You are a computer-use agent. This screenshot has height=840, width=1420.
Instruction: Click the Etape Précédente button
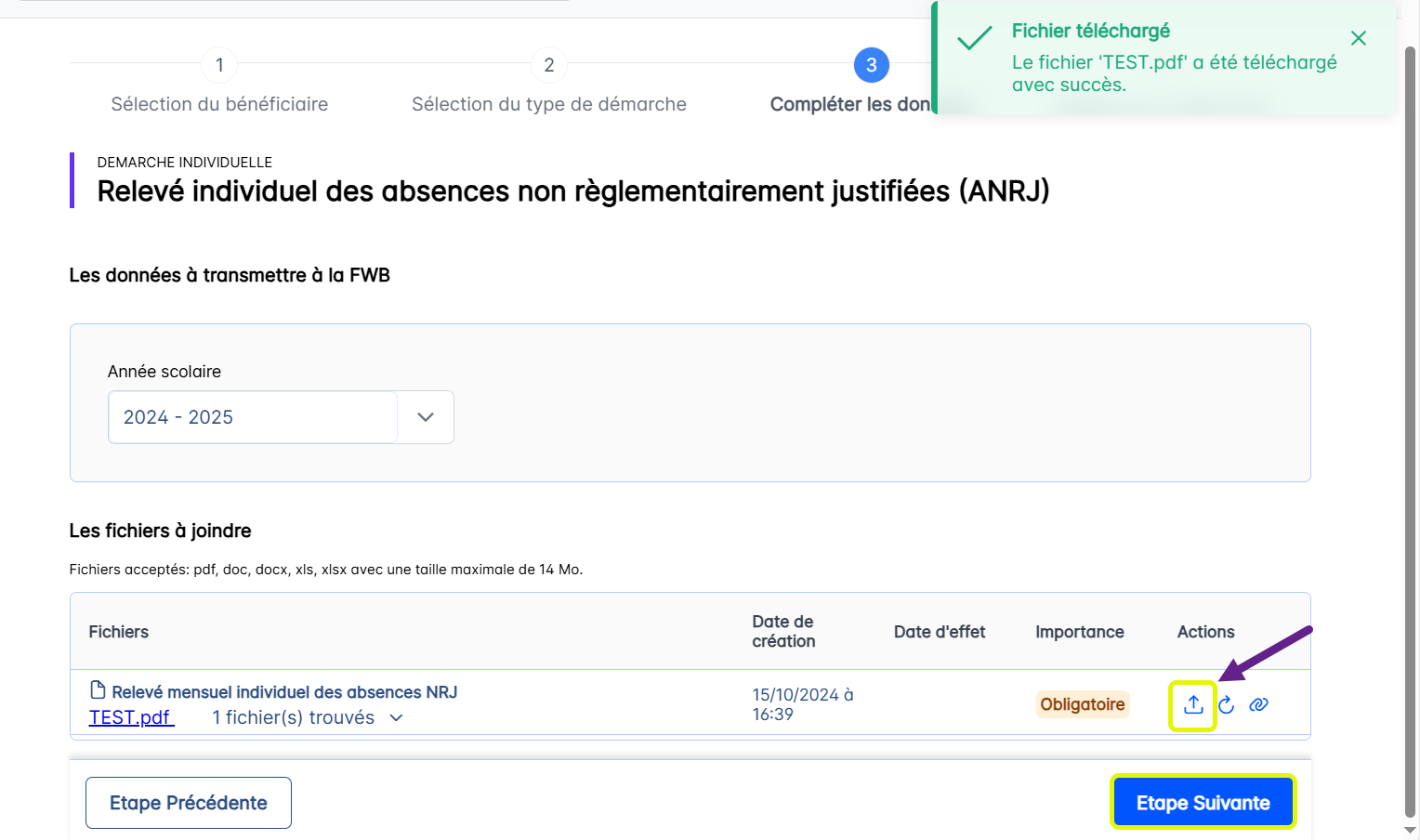(x=189, y=803)
